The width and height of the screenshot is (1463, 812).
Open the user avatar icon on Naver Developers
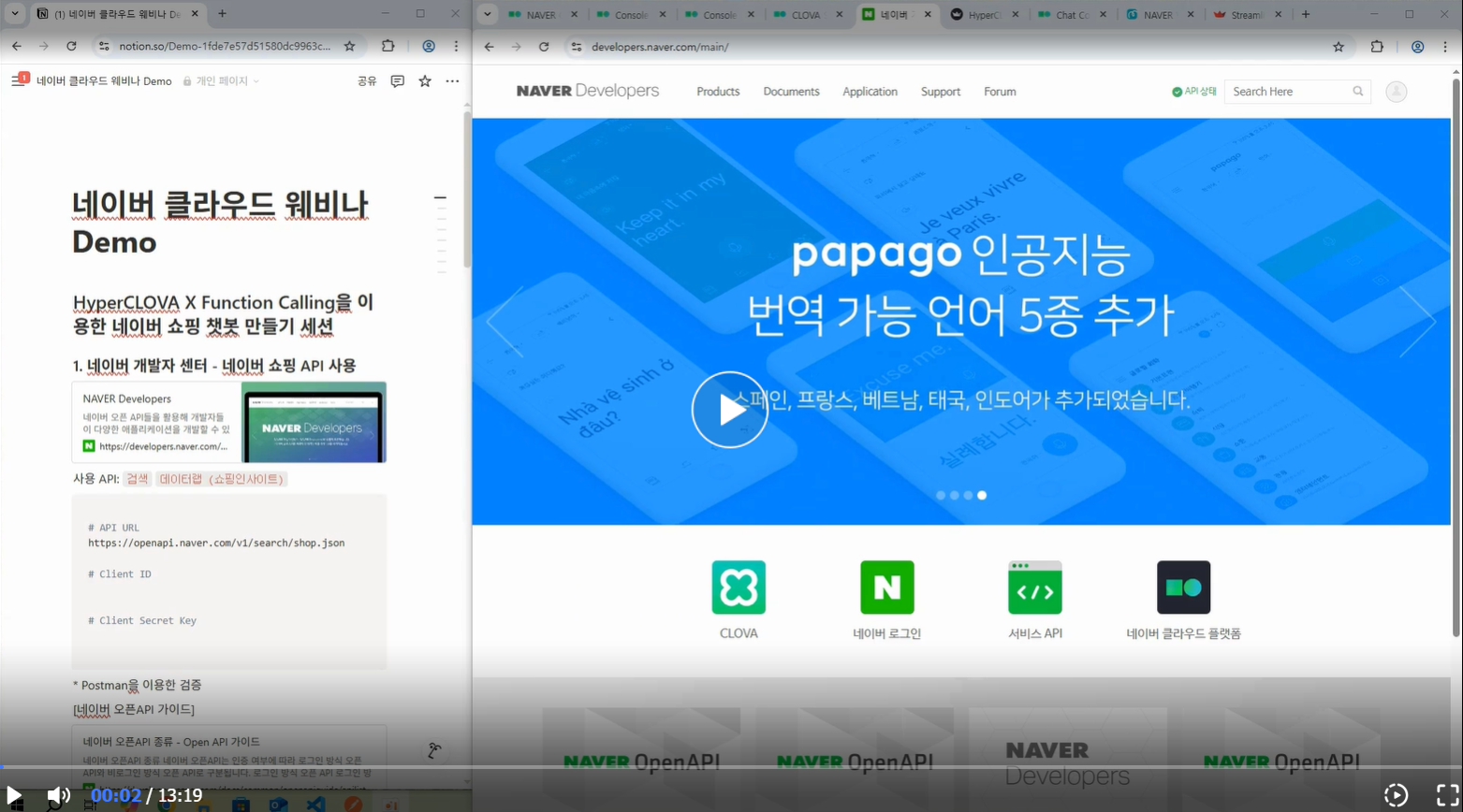tap(1396, 92)
